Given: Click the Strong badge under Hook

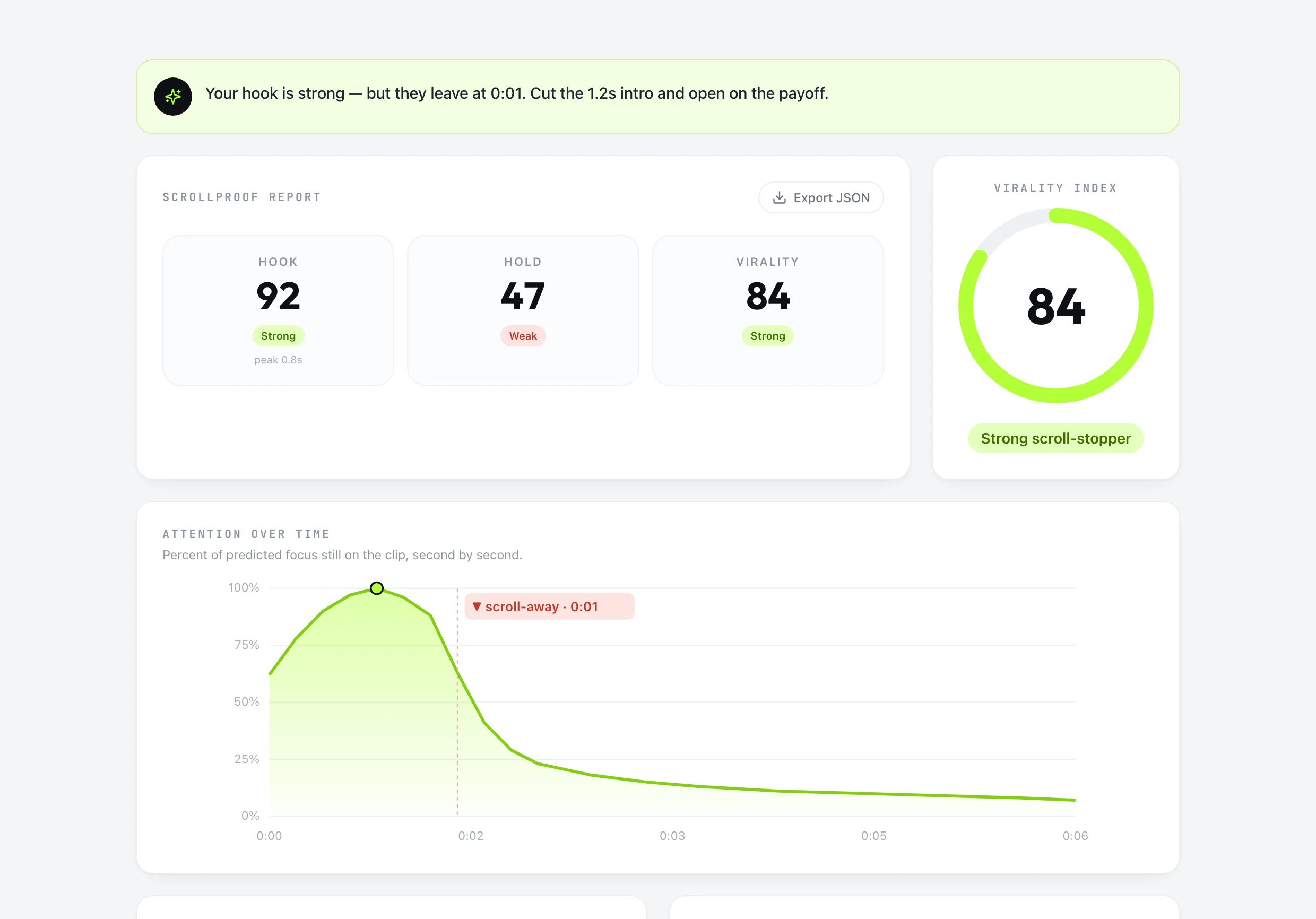Looking at the screenshot, I should (278, 336).
